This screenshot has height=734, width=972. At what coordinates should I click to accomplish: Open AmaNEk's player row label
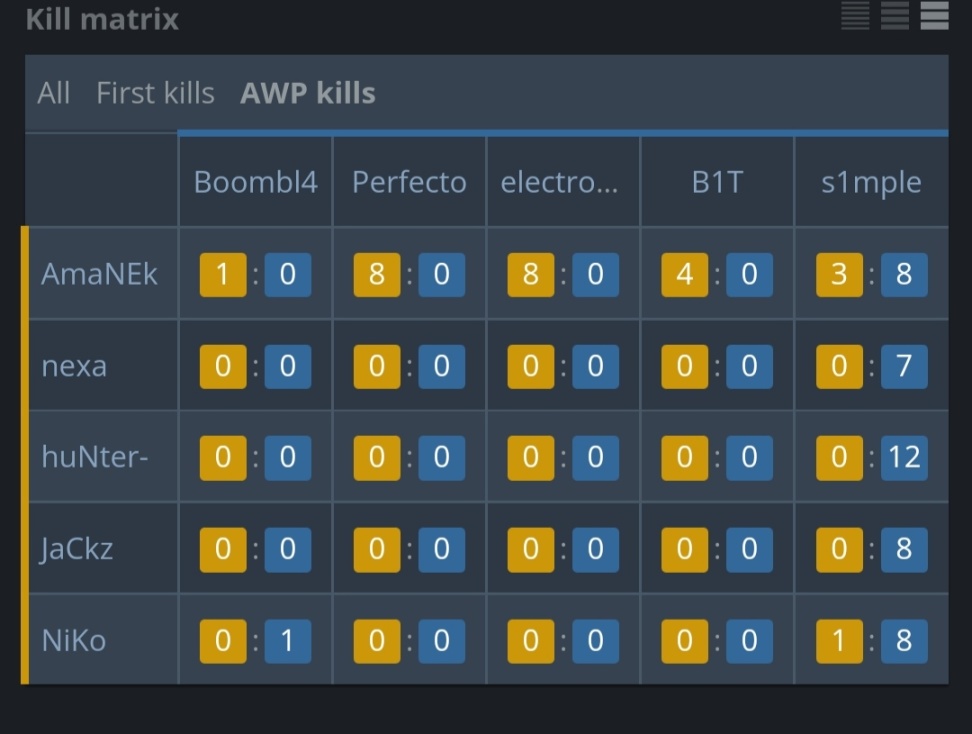coord(99,274)
